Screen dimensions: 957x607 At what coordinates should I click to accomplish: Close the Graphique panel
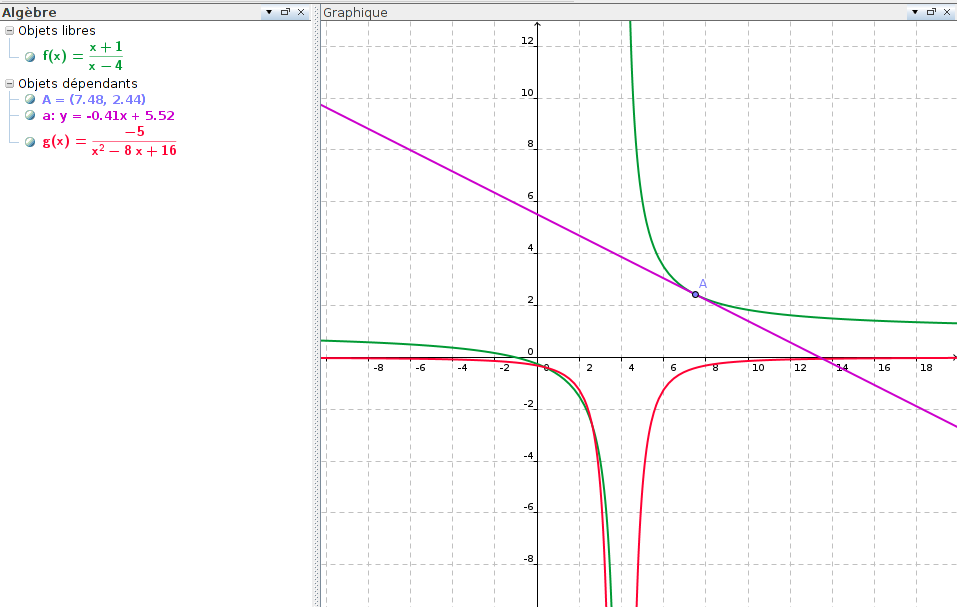[x=946, y=12]
